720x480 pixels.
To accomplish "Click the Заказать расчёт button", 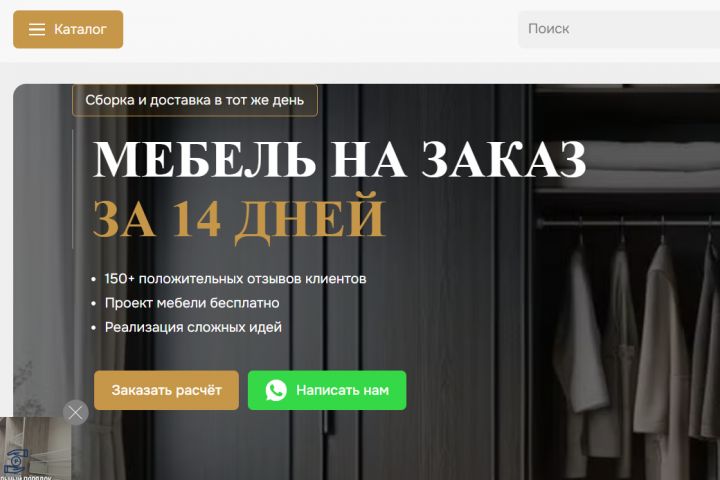I will click(x=166, y=390).
